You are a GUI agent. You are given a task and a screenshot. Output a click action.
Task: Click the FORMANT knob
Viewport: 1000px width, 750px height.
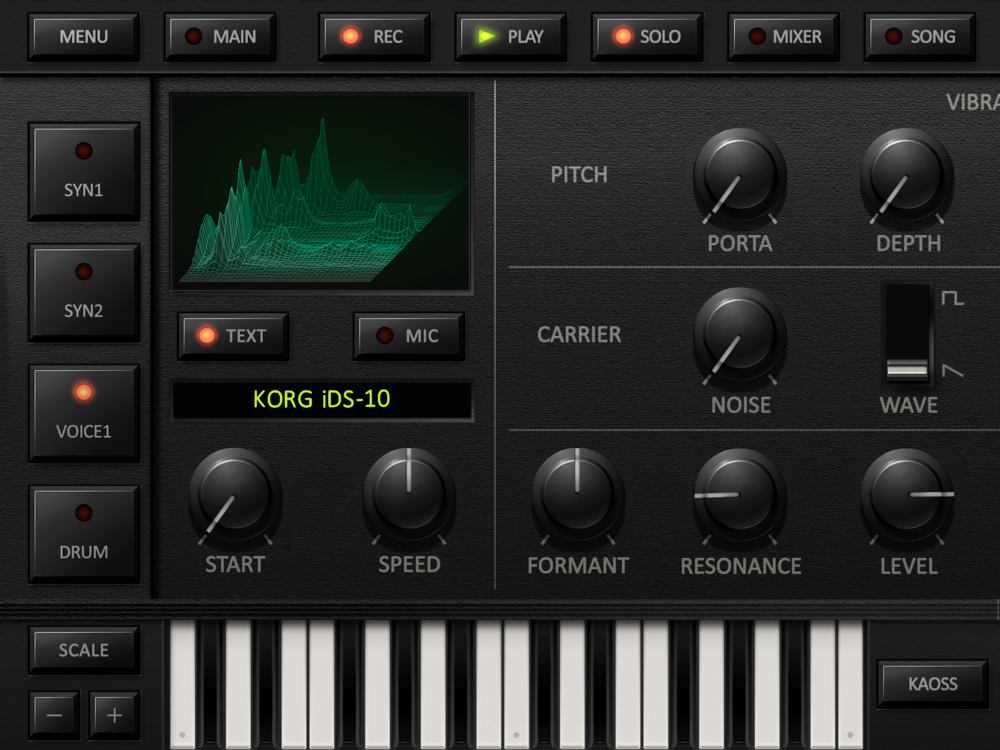point(578,496)
